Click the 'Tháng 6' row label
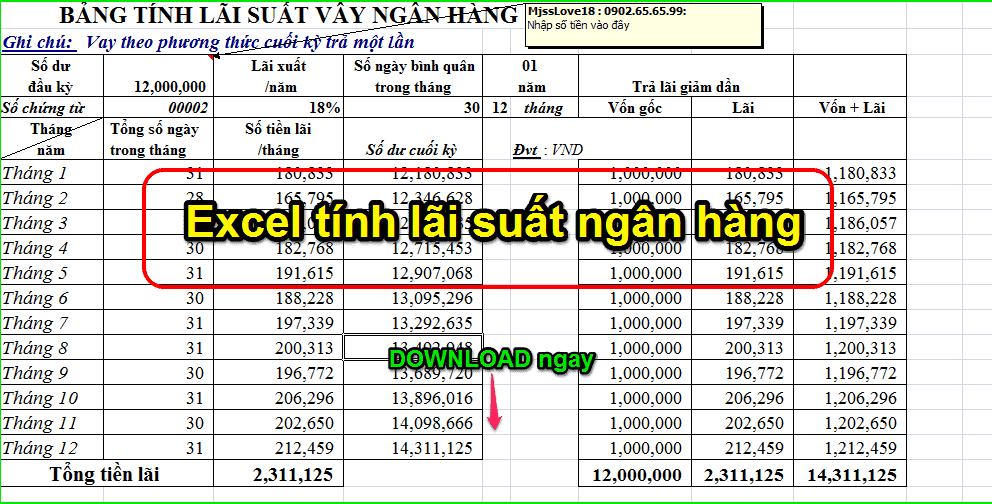The width and height of the screenshot is (992, 504). tap(36, 298)
